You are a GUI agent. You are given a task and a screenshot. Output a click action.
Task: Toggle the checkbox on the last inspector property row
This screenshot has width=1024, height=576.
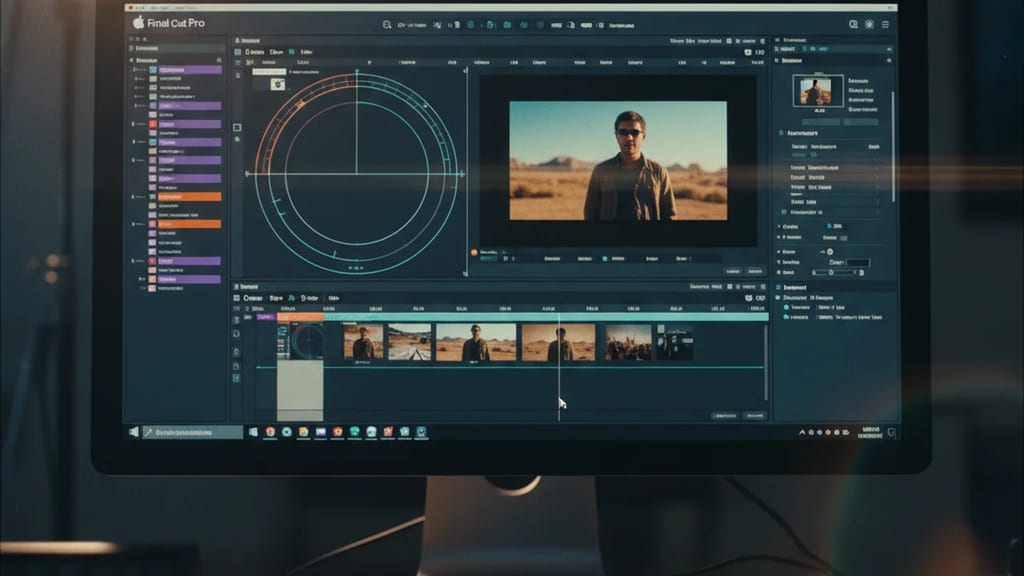[784, 212]
